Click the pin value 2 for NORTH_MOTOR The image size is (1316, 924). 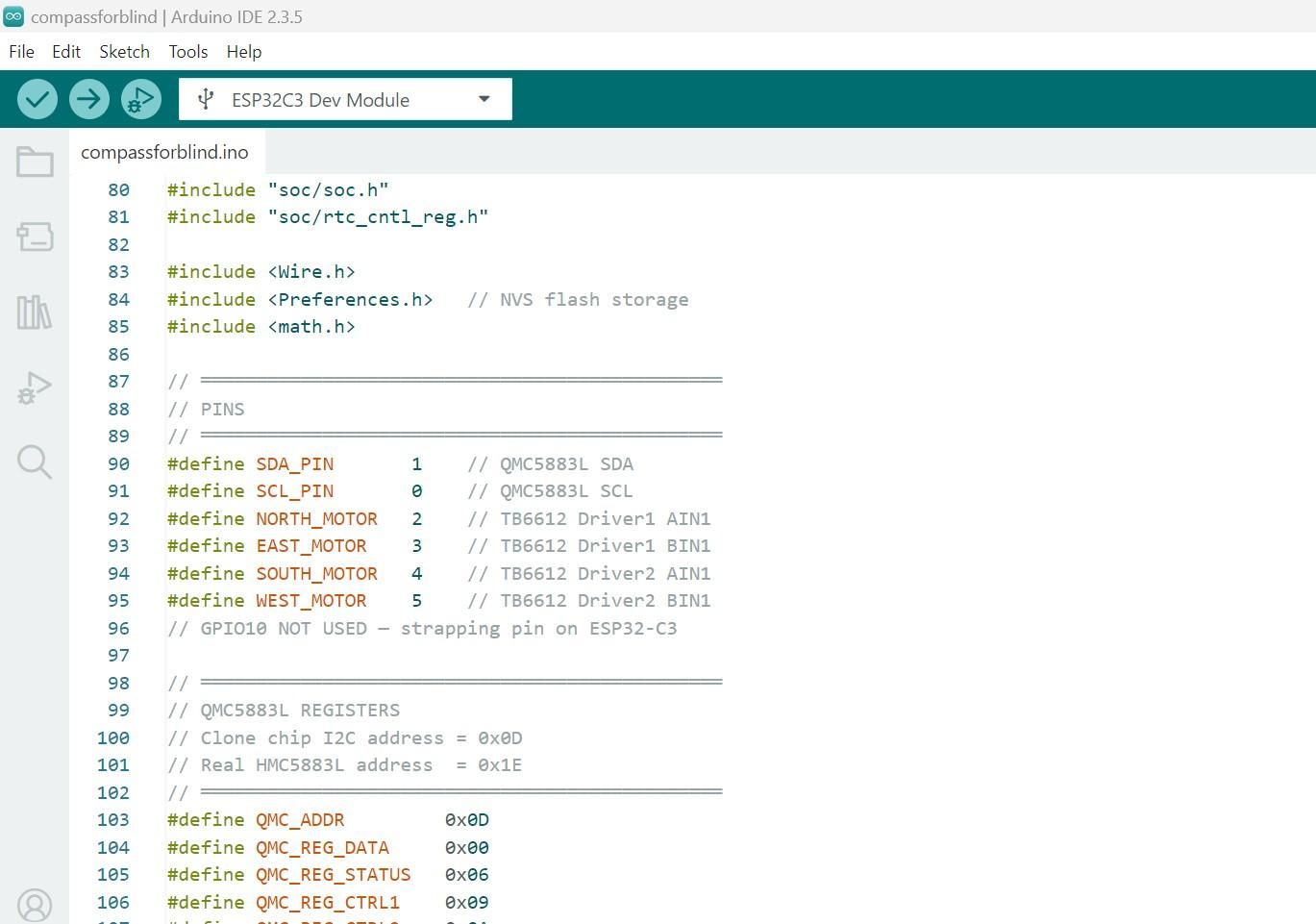point(417,518)
